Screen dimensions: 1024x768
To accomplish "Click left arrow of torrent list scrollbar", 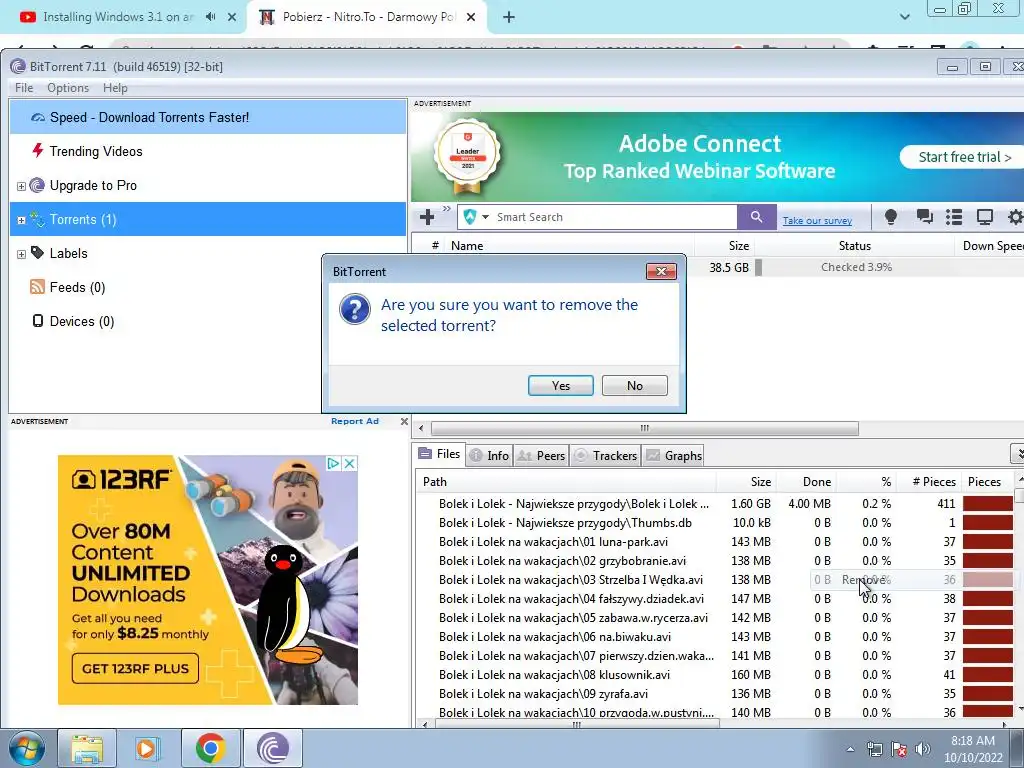I will (x=421, y=428).
